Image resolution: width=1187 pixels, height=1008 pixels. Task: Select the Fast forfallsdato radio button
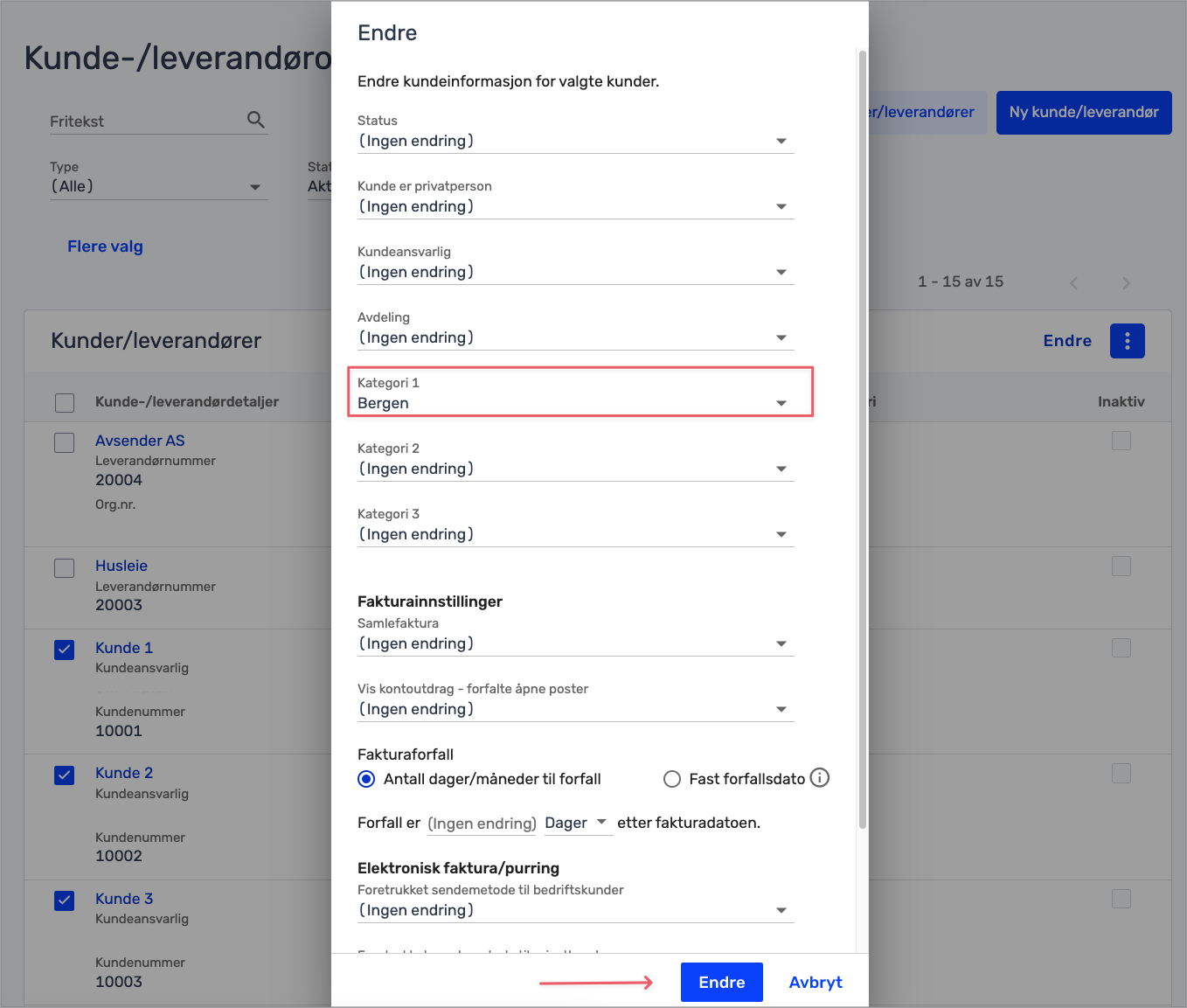(671, 779)
